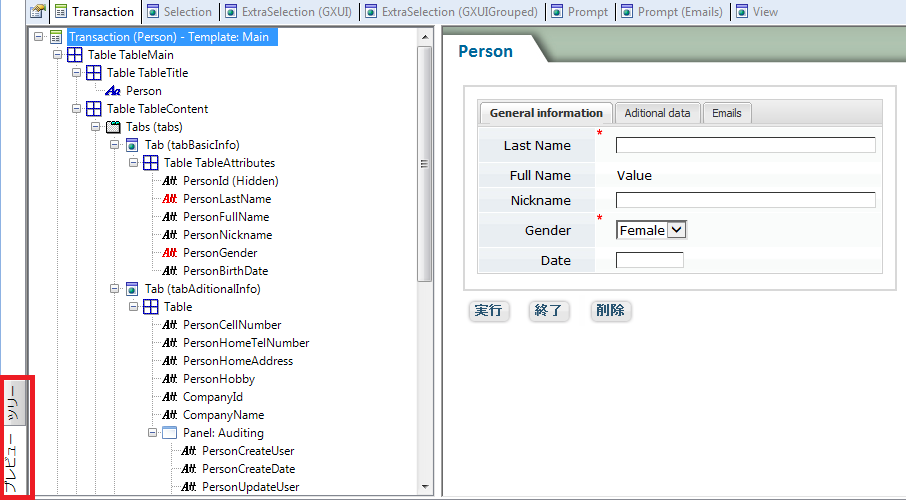Open the Gender dropdown list
The width and height of the screenshot is (906, 500).
(x=676, y=230)
